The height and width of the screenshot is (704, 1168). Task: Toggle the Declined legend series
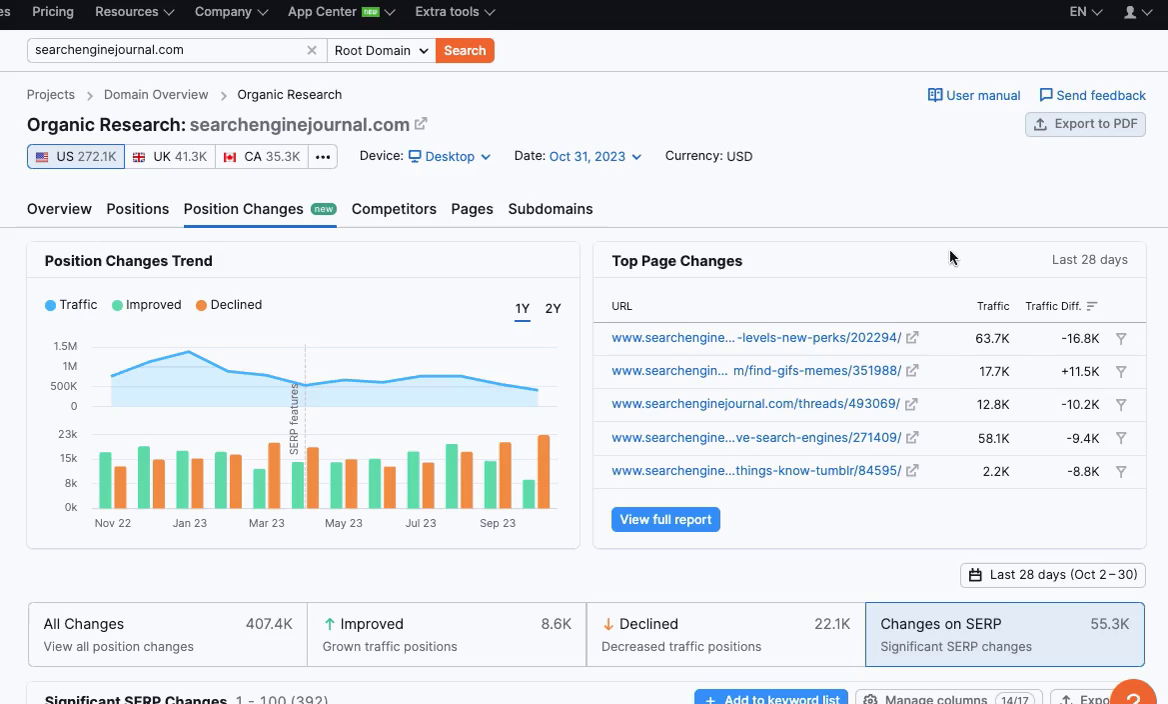click(229, 305)
